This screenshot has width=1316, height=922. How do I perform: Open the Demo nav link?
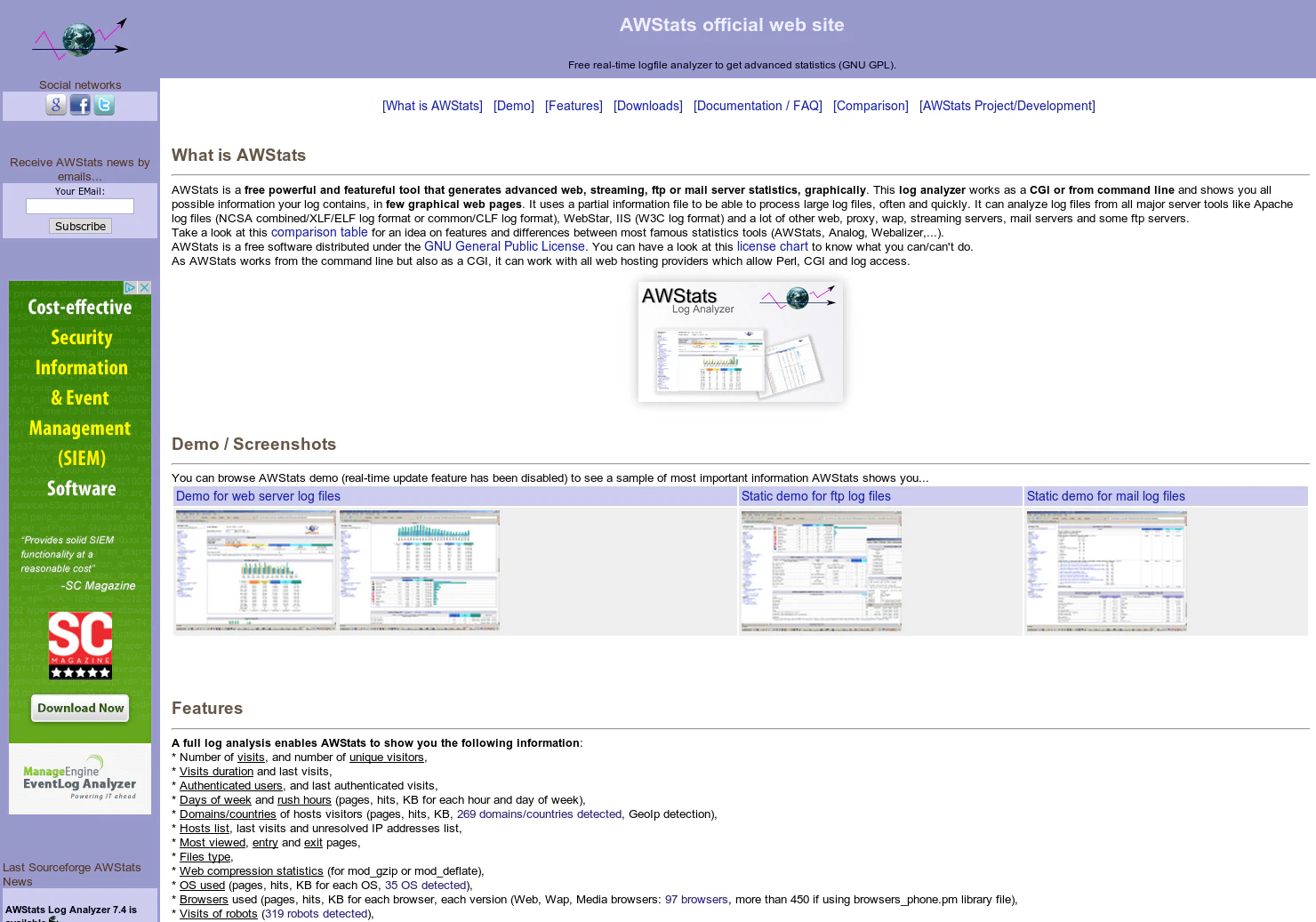(x=514, y=106)
